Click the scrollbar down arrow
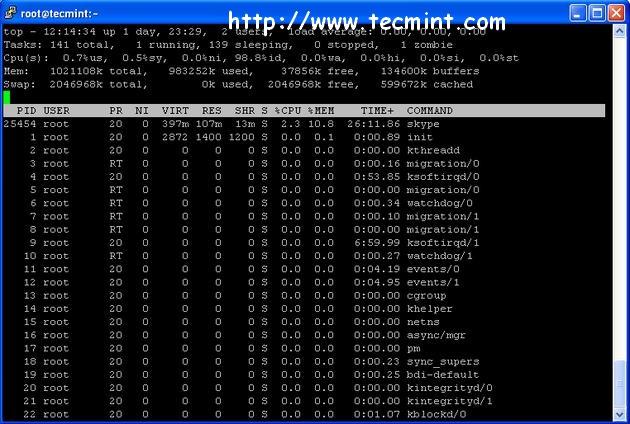Image resolution: width=630 pixels, height=424 pixels. coord(619,414)
